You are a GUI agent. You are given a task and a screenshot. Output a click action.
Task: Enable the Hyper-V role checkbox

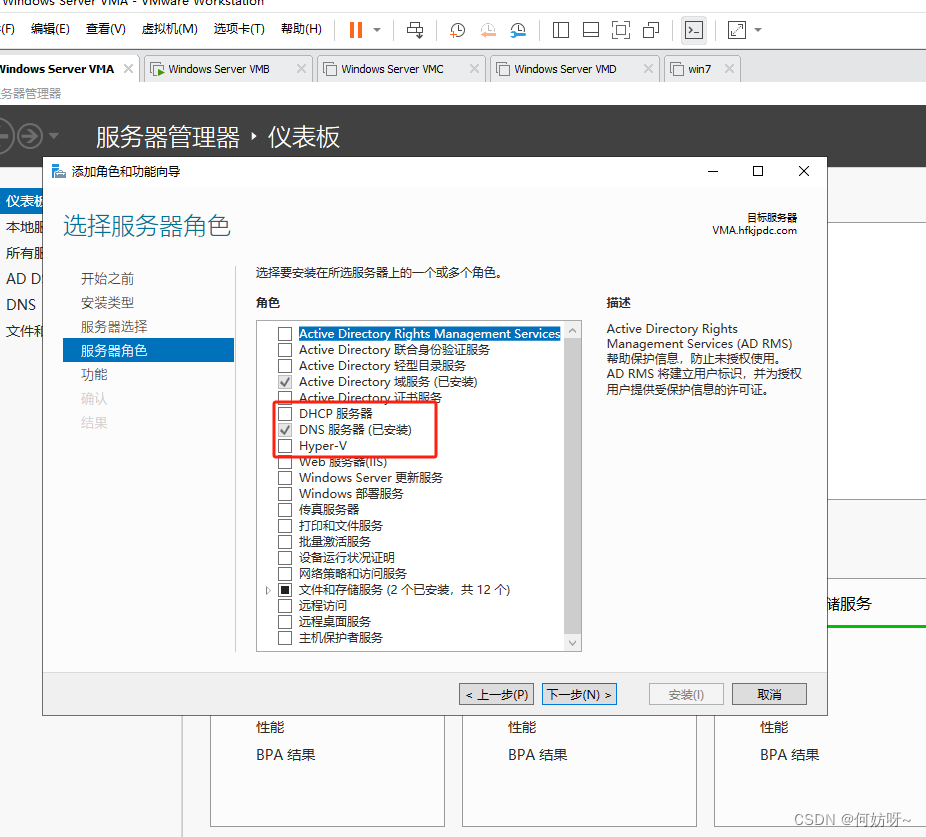point(285,446)
